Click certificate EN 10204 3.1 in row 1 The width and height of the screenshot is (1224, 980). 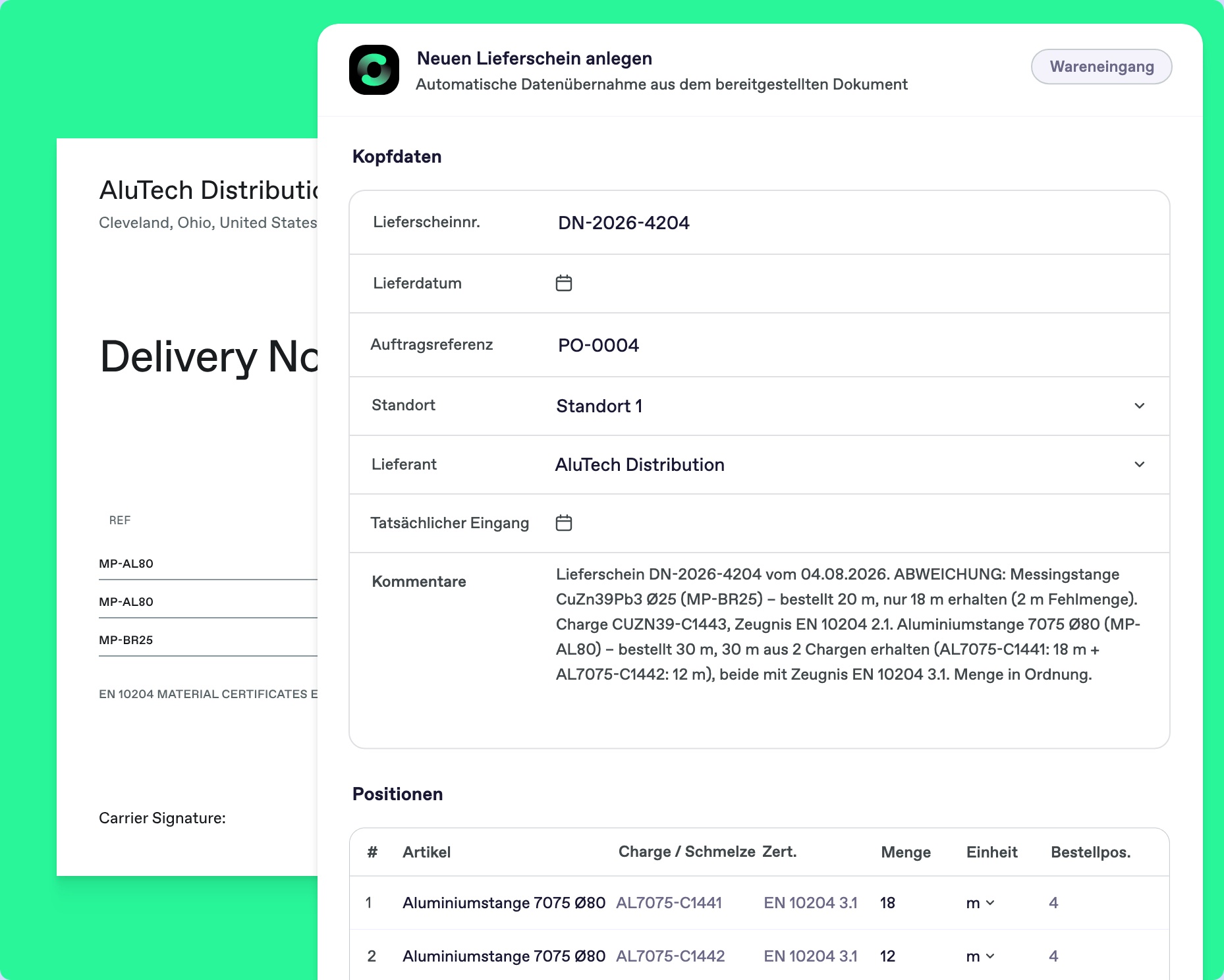click(x=810, y=903)
